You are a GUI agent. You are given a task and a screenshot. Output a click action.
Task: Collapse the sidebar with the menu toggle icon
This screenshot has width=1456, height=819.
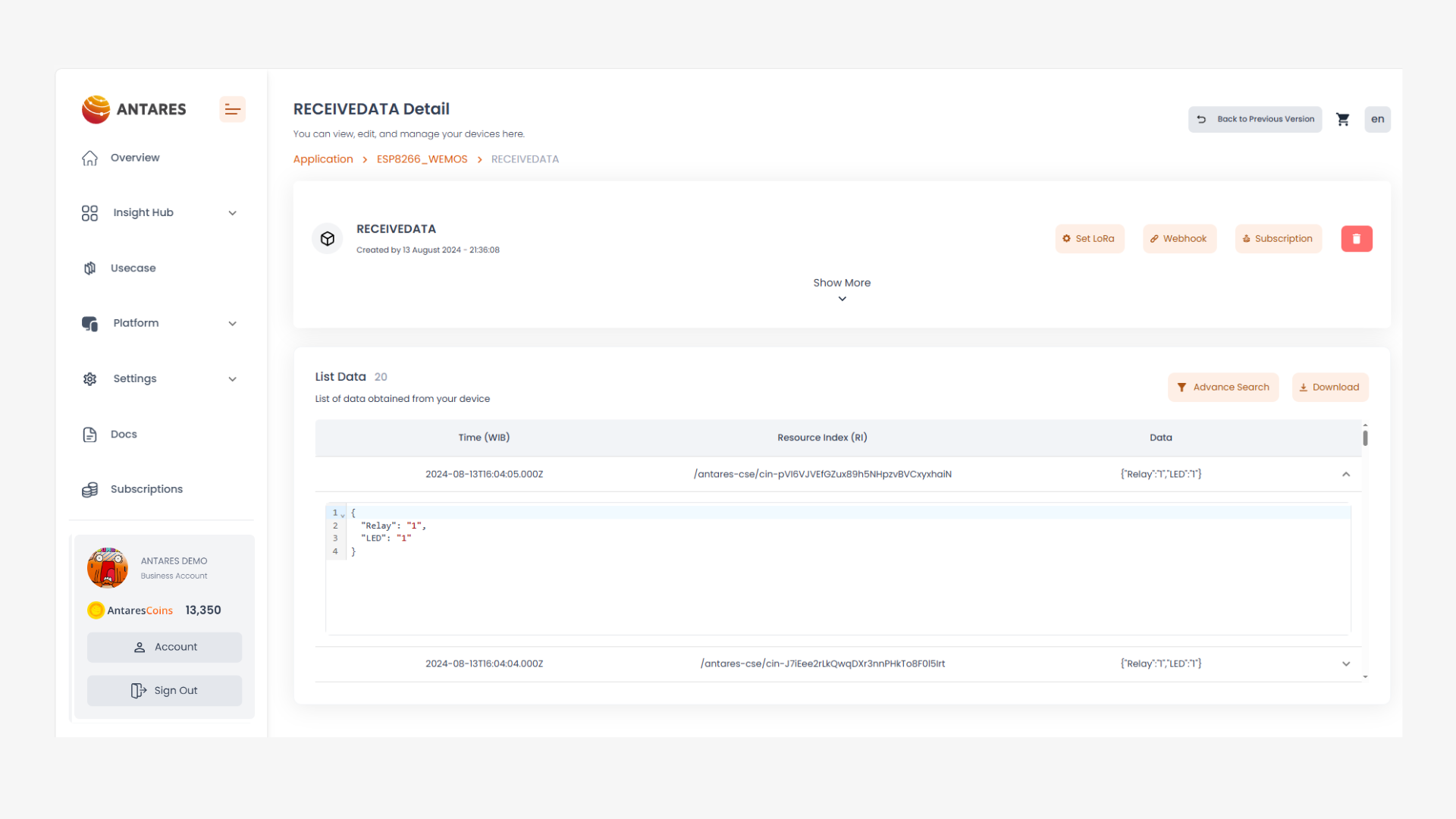[x=232, y=110]
